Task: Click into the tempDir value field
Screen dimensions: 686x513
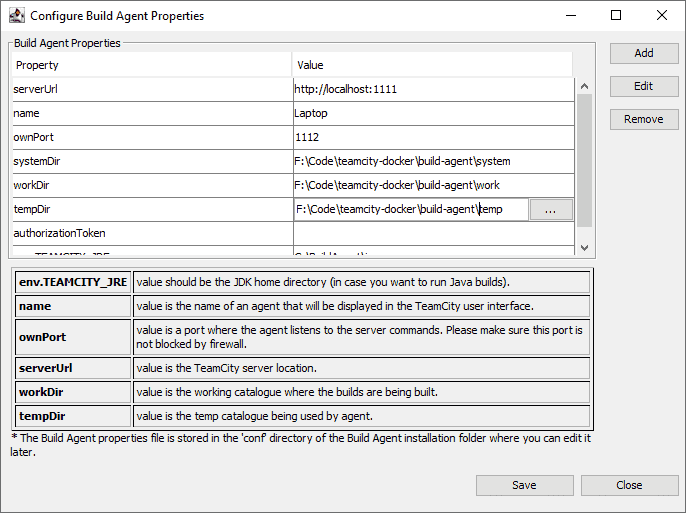Action: click(x=411, y=209)
